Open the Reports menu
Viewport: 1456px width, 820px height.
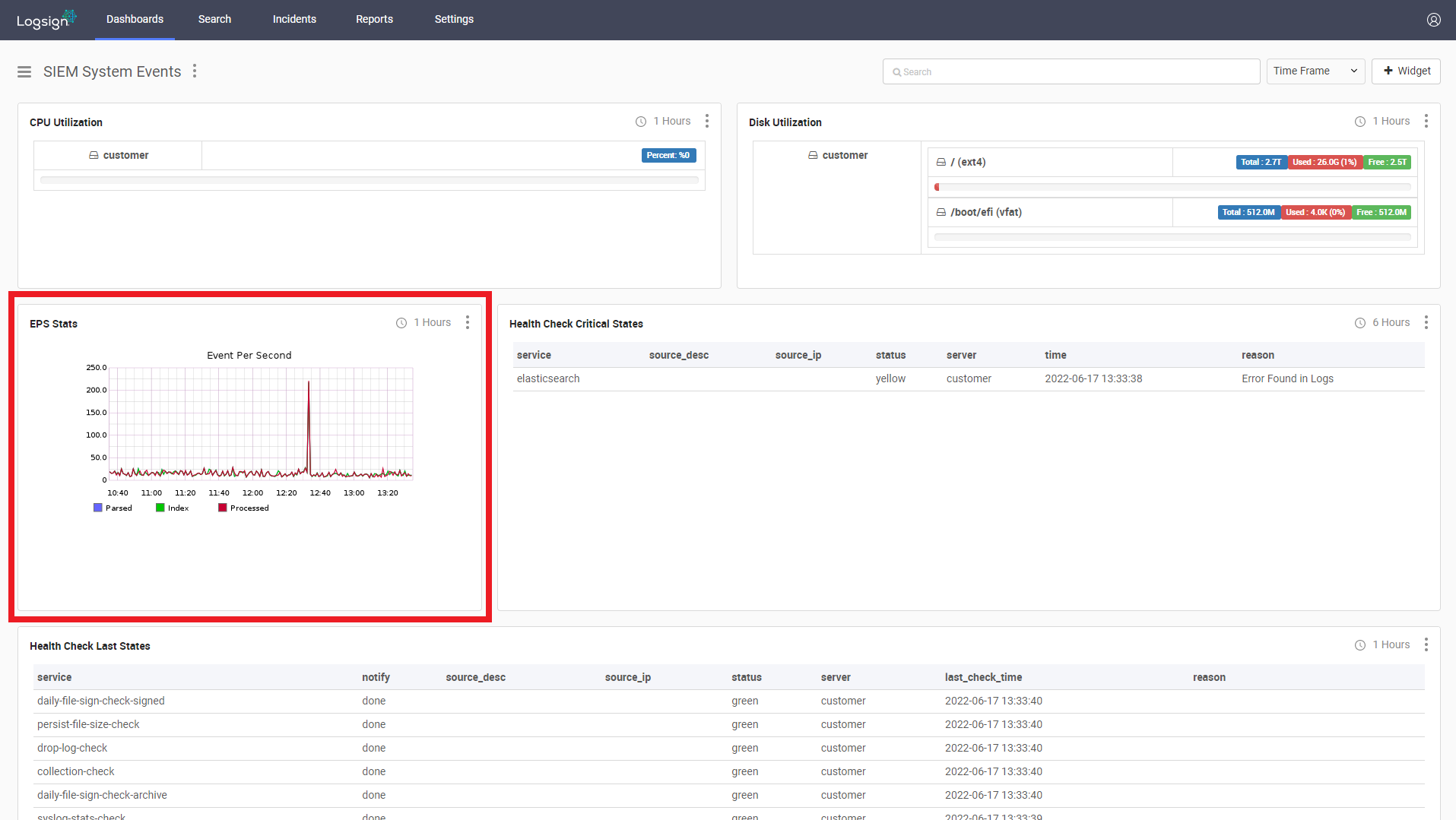(374, 20)
